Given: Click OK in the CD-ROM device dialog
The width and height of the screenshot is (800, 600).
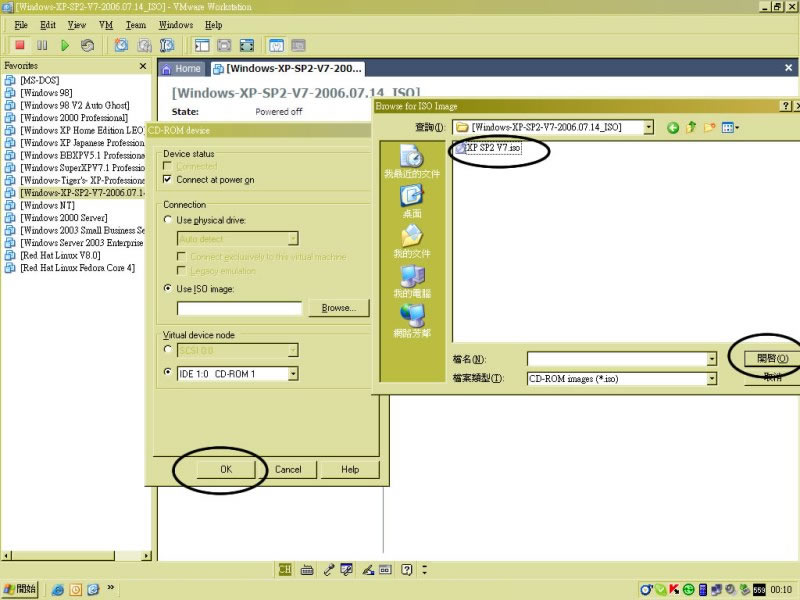Looking at the screenshot, I should 226,469.
